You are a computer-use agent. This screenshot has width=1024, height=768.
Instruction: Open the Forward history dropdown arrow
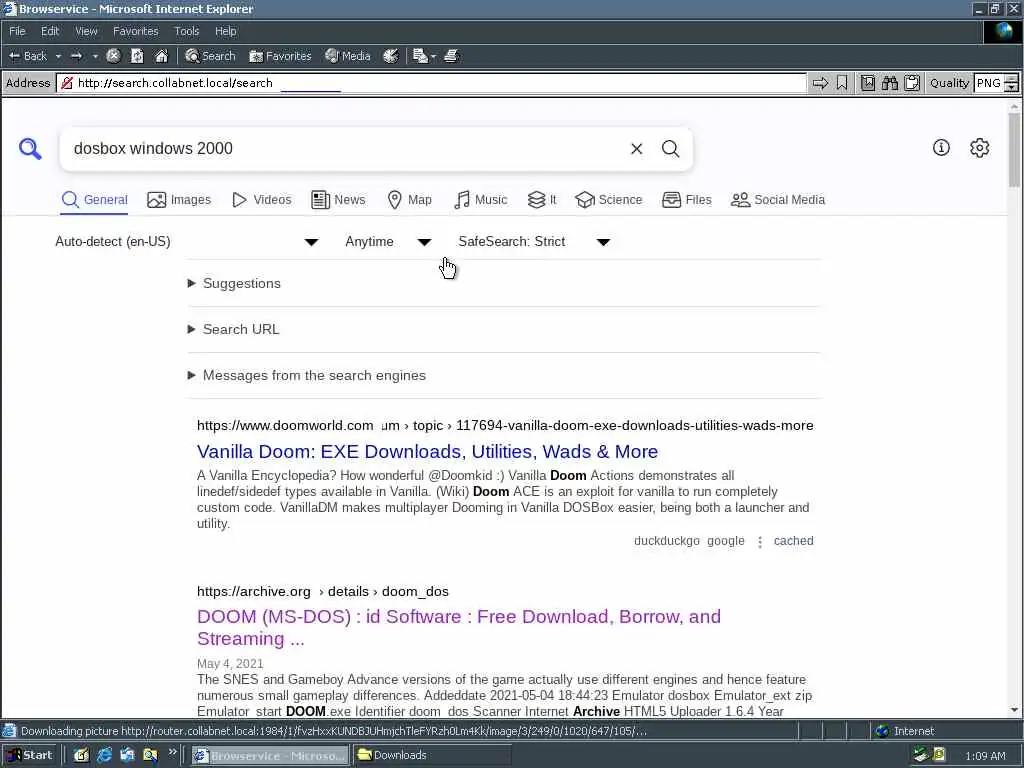(95, 56)
